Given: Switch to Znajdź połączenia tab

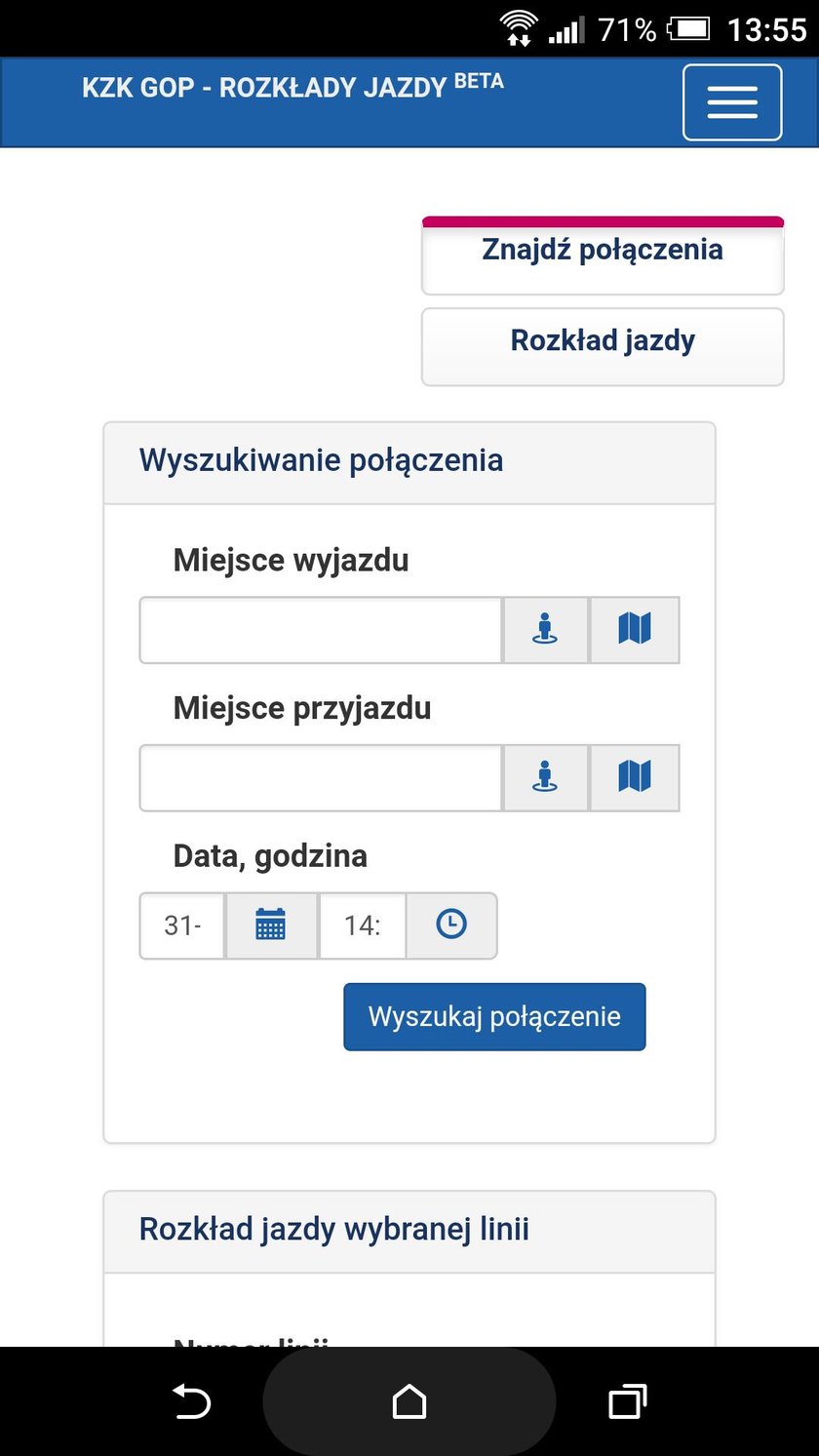Looking at the screenshot, I should [603, 256].
